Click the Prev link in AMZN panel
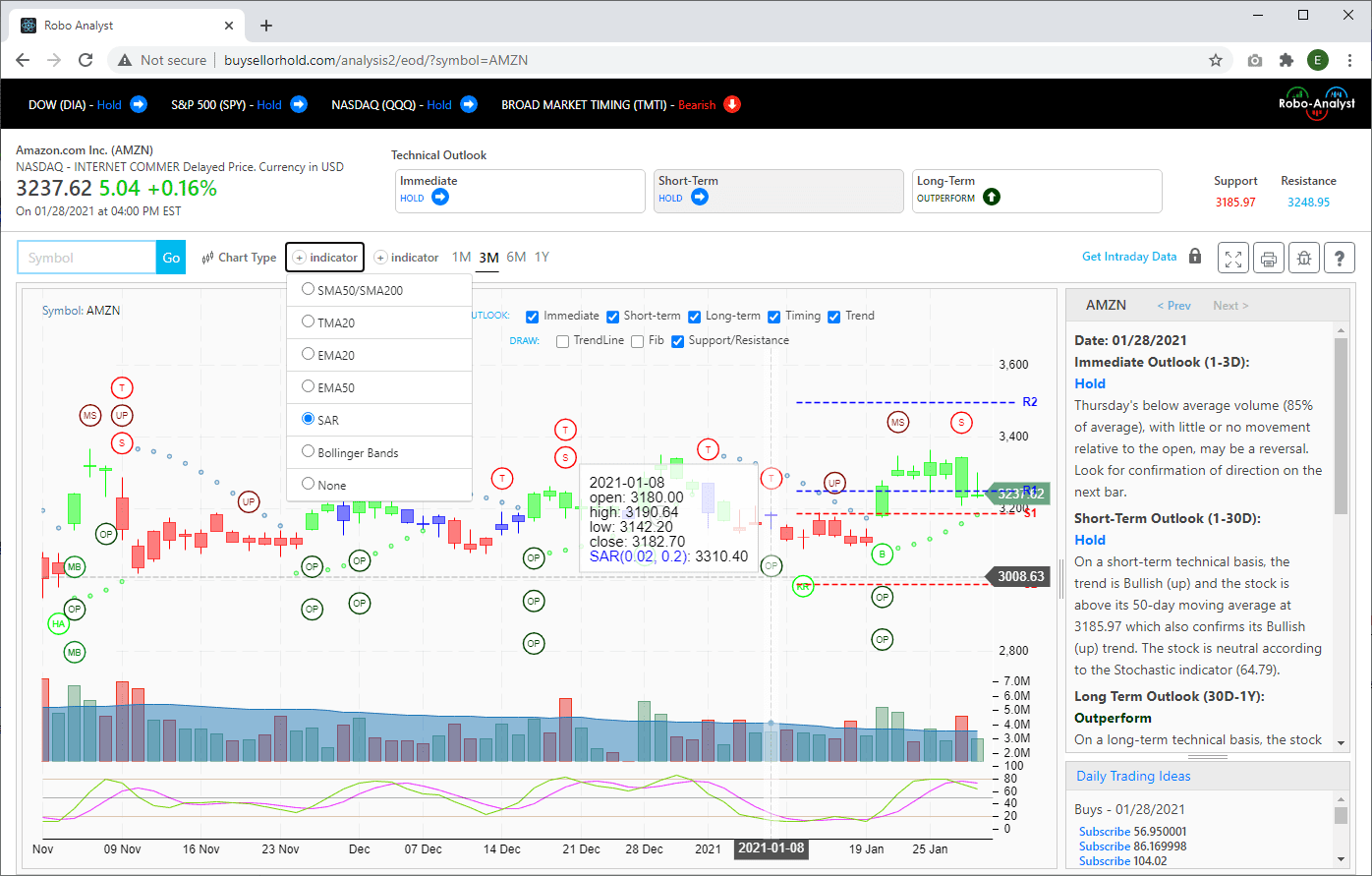Screen dimensions: 1372x876 pos(1173,306)
